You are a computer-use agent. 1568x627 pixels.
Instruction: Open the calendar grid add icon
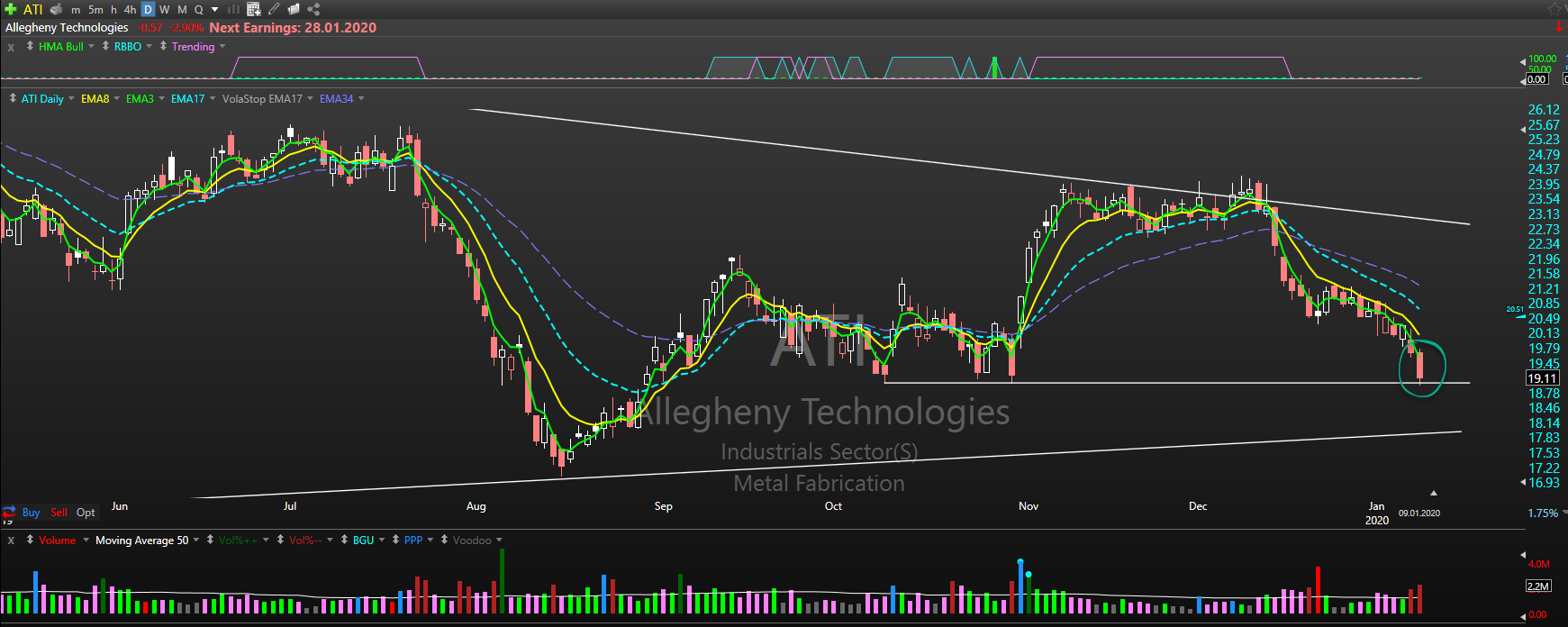tap(254, 9)
